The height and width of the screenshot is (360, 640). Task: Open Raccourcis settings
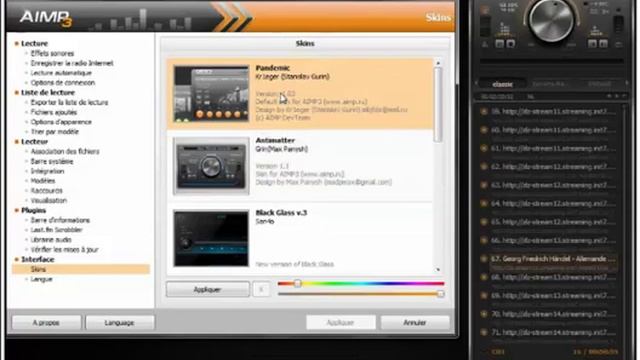47,191
